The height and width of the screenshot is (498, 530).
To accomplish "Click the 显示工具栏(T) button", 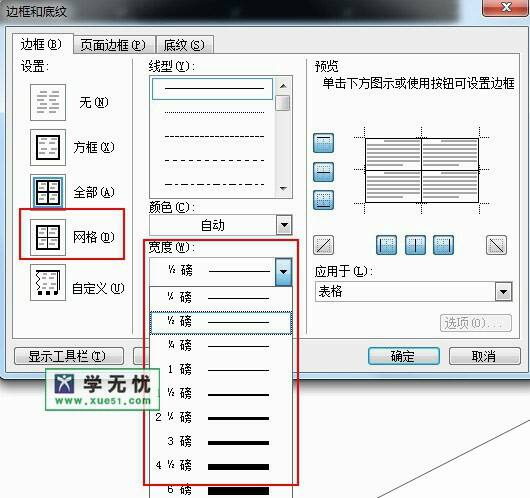I will (69, 356).
